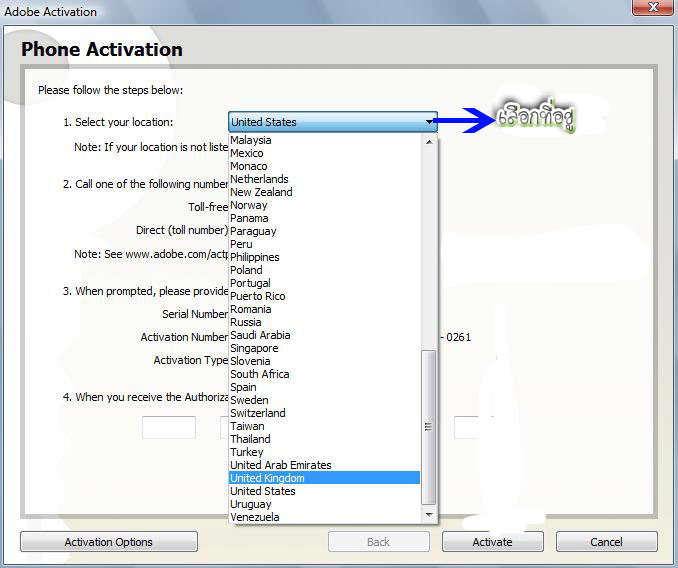Screen dimensions: 678x568
Task: Select United Arab Emirates in the list
Action: (x=325, y=465)
